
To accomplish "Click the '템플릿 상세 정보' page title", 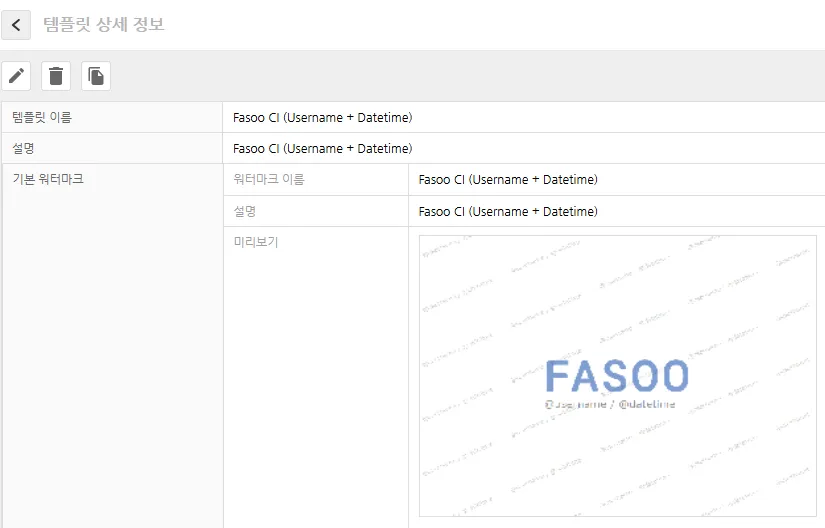I will tap(104, 24).
